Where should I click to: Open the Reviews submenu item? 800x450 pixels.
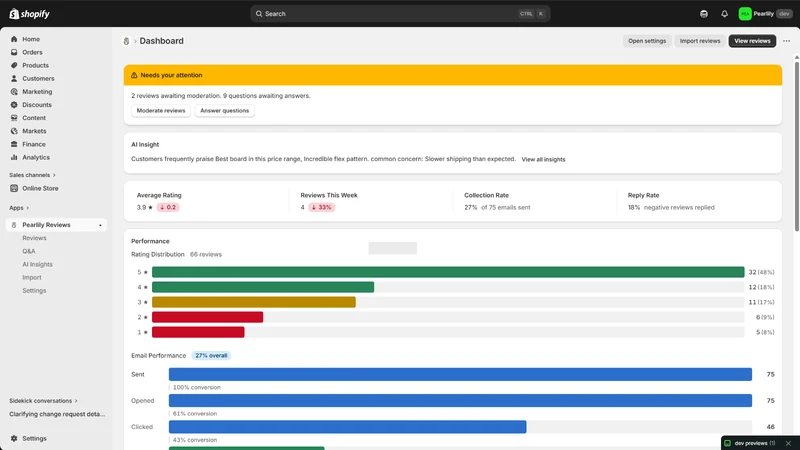pyautogui.click(x=34, y=238)
